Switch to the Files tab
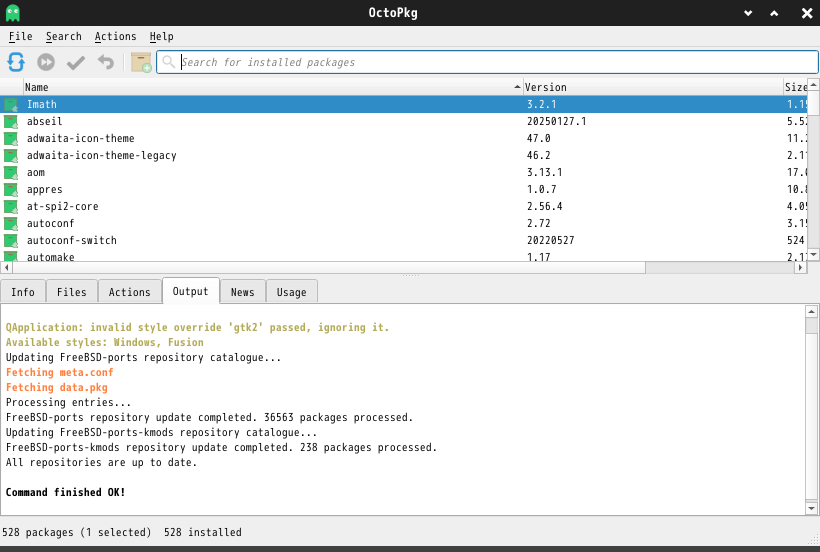 pos(72,292)
